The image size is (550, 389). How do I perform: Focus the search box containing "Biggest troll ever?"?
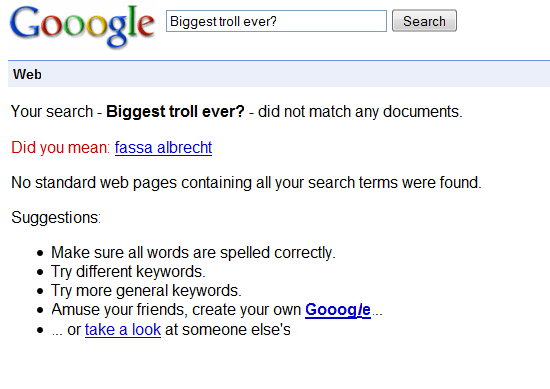(x=276, y=21)
